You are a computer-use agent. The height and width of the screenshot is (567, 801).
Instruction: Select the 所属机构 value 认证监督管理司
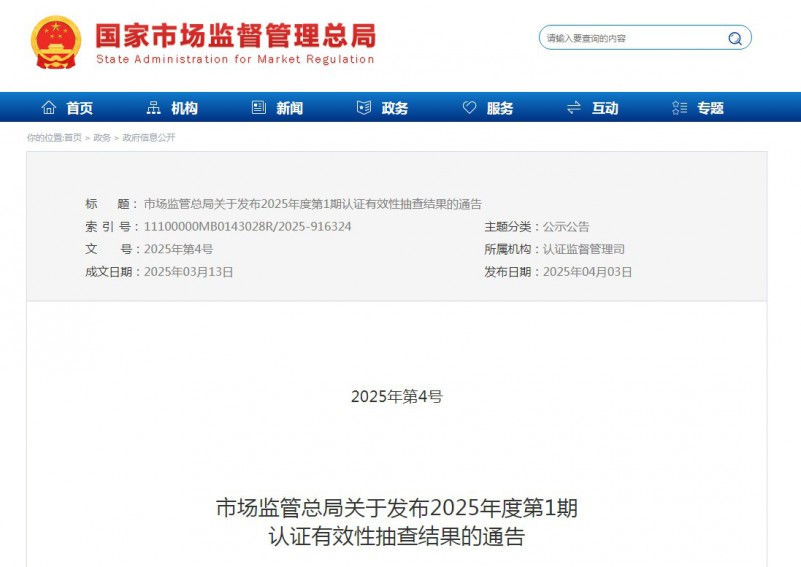(583, 249)
